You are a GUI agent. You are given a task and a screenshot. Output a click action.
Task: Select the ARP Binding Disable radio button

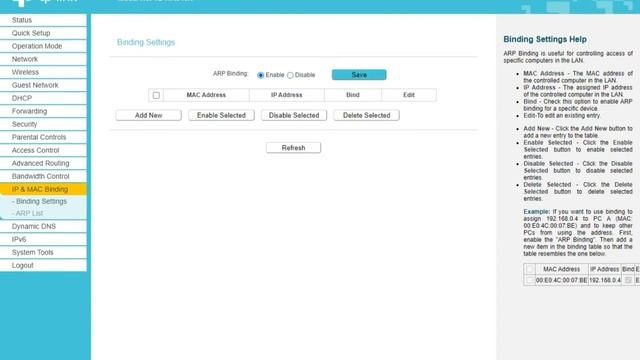click(290, 76)
